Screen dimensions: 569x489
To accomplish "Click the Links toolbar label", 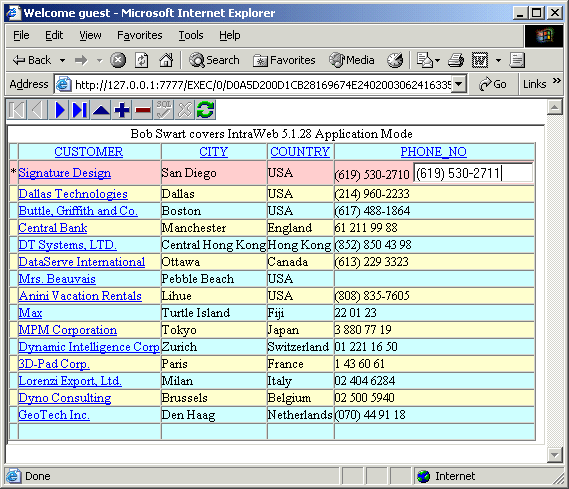I will click(x=534, y=84).
